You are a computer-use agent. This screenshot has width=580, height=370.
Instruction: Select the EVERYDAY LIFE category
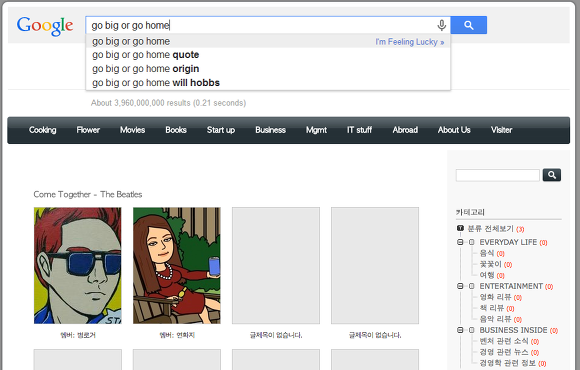508,242
